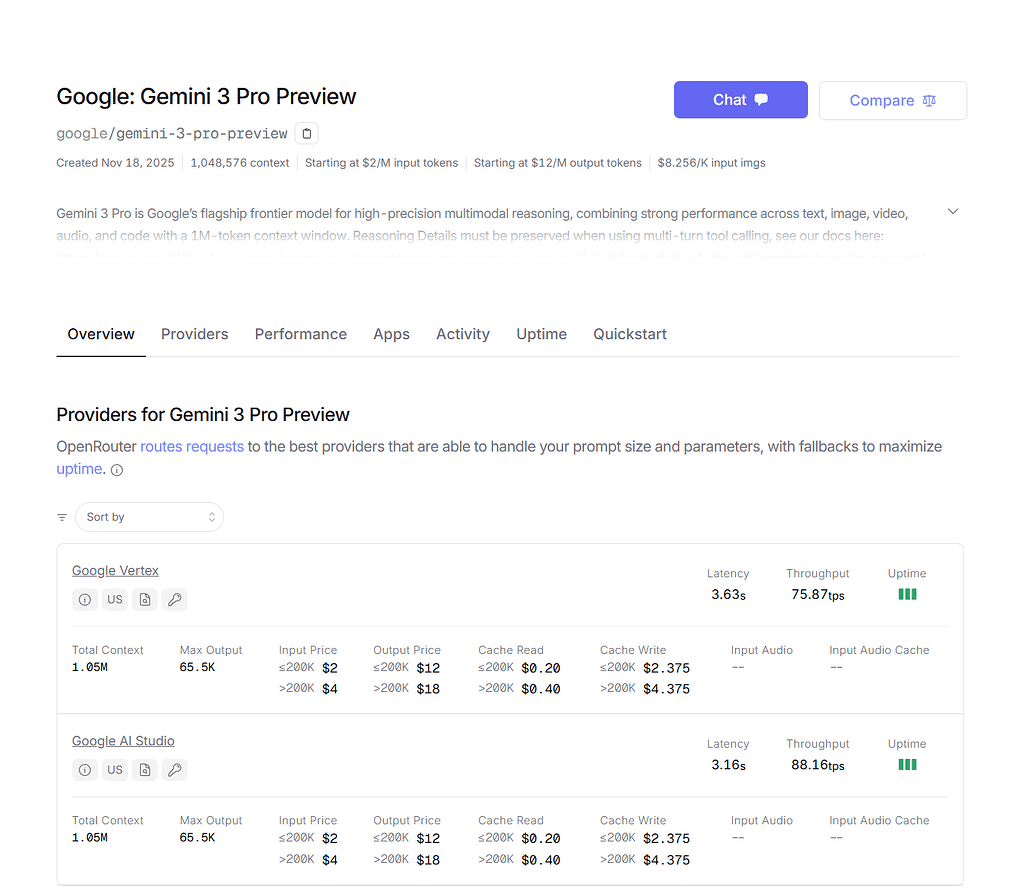Click the info icon next to uptime
The height and width of the screenshot is (892, 1023).
tap(117, 470)
